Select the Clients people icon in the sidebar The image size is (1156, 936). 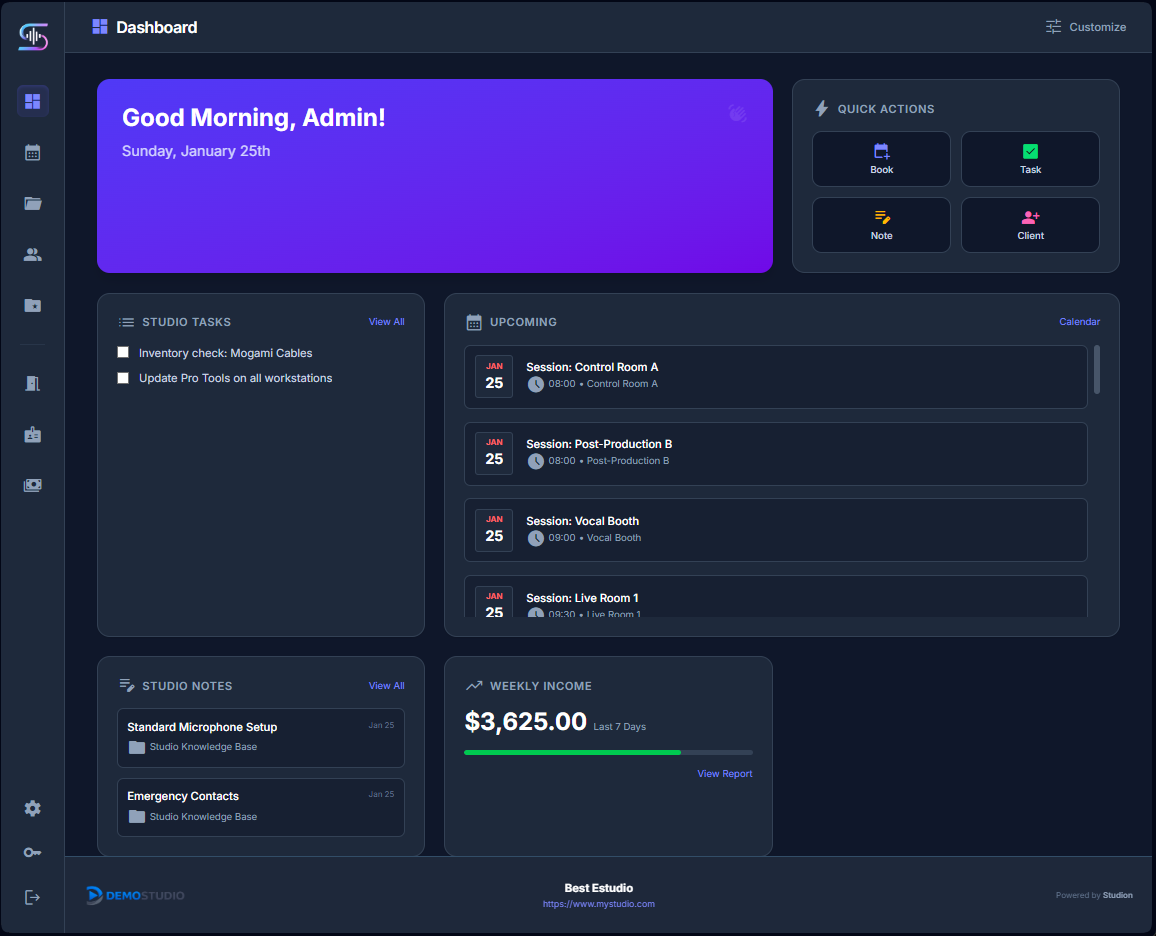point(32,254)
